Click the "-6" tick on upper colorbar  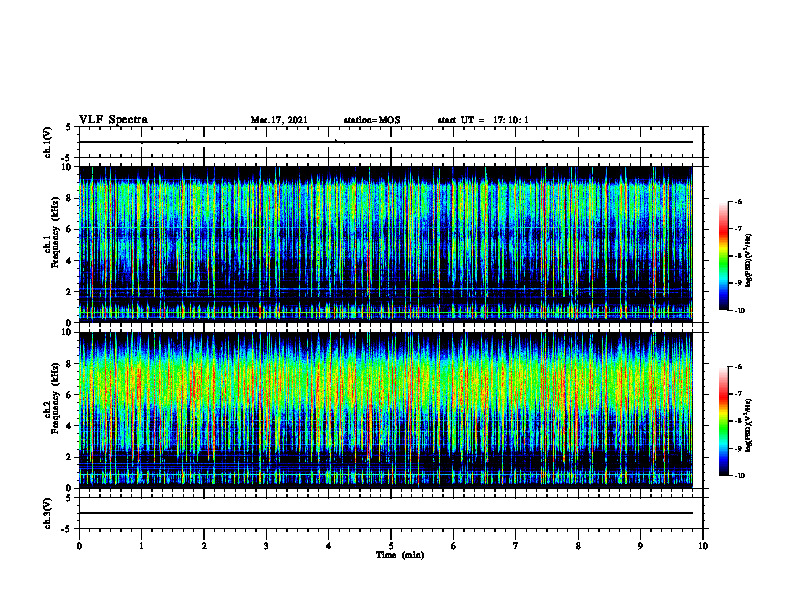(x=738, y=201)
